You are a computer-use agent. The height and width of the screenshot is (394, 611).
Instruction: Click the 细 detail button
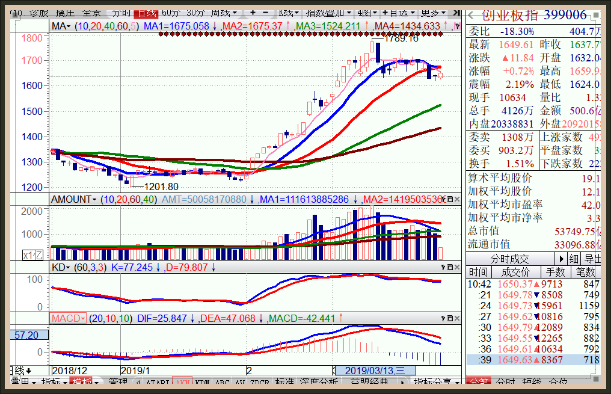(x=574, y=259)
